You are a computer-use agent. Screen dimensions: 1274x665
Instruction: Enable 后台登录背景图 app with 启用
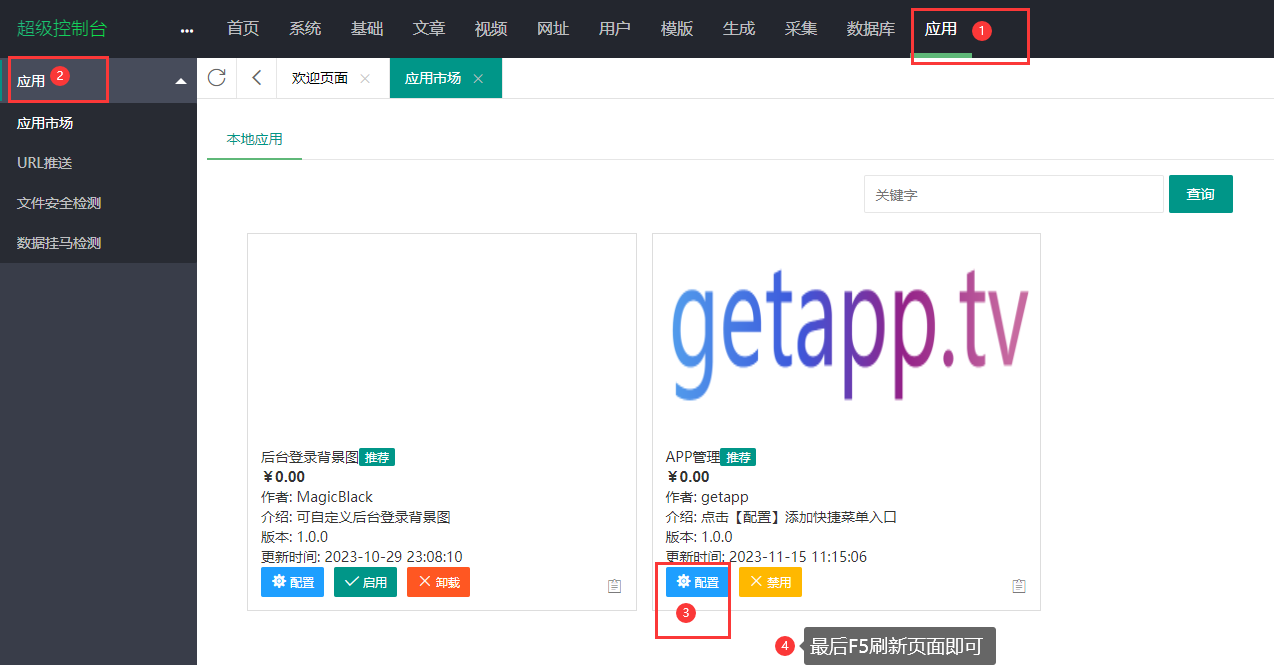point(365,582)
